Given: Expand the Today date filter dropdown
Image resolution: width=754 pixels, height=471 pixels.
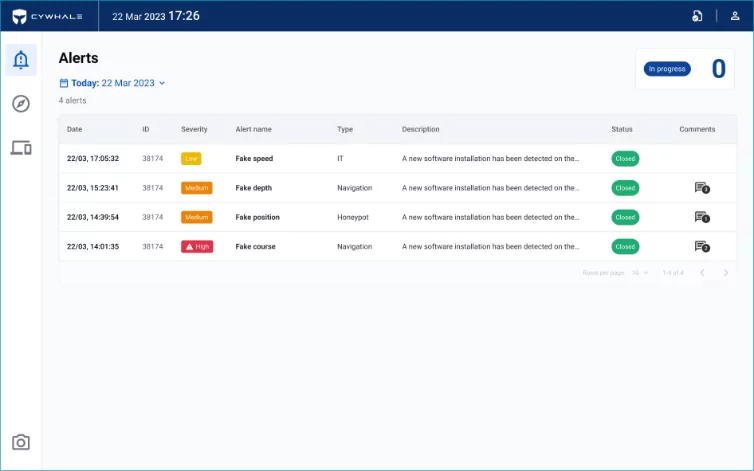Looking at the screenshot, I should [x=113, y=83].
